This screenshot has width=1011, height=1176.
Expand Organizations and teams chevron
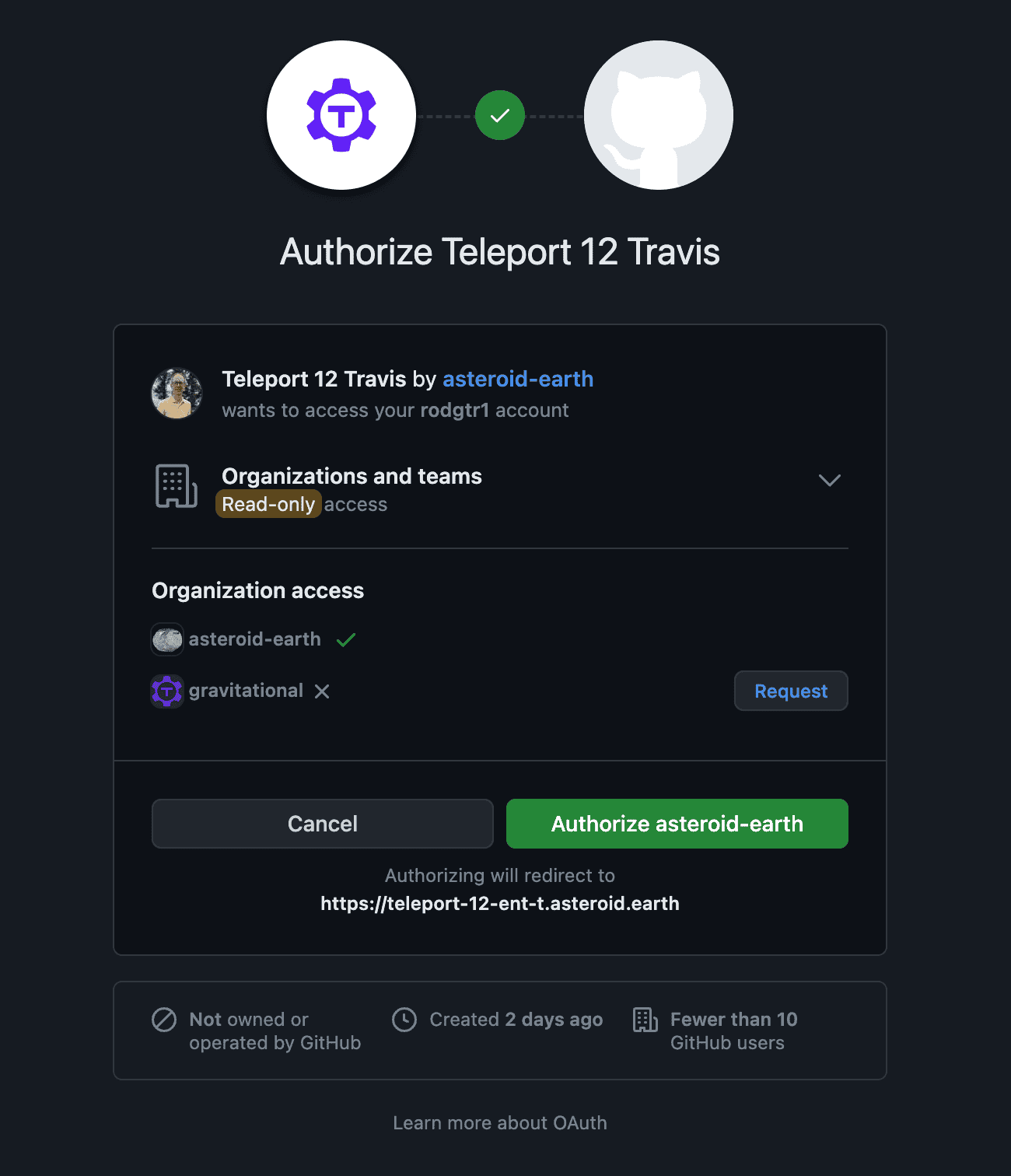830,480
